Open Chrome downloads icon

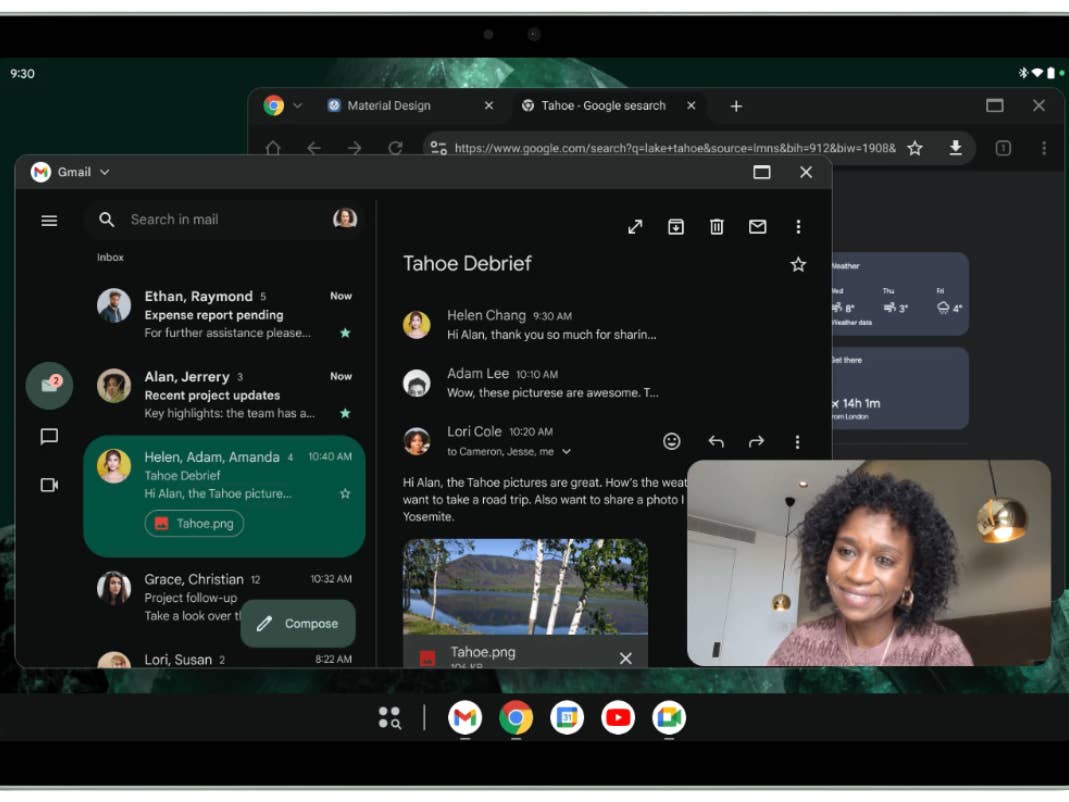pos(956,147)
